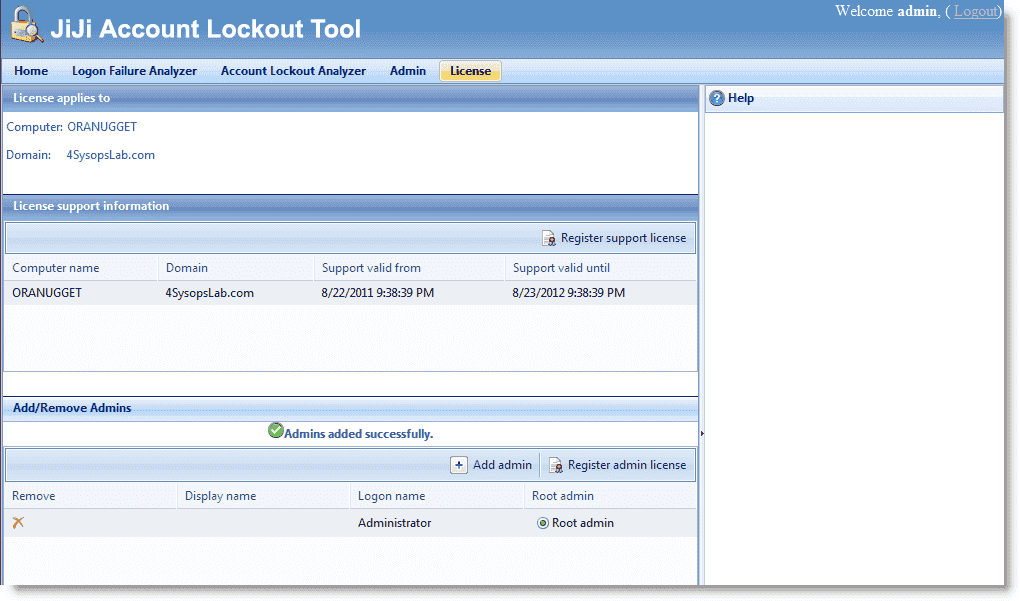Switch to the Home tab
The image size is (1020, 601).
(x=31, y=71)
